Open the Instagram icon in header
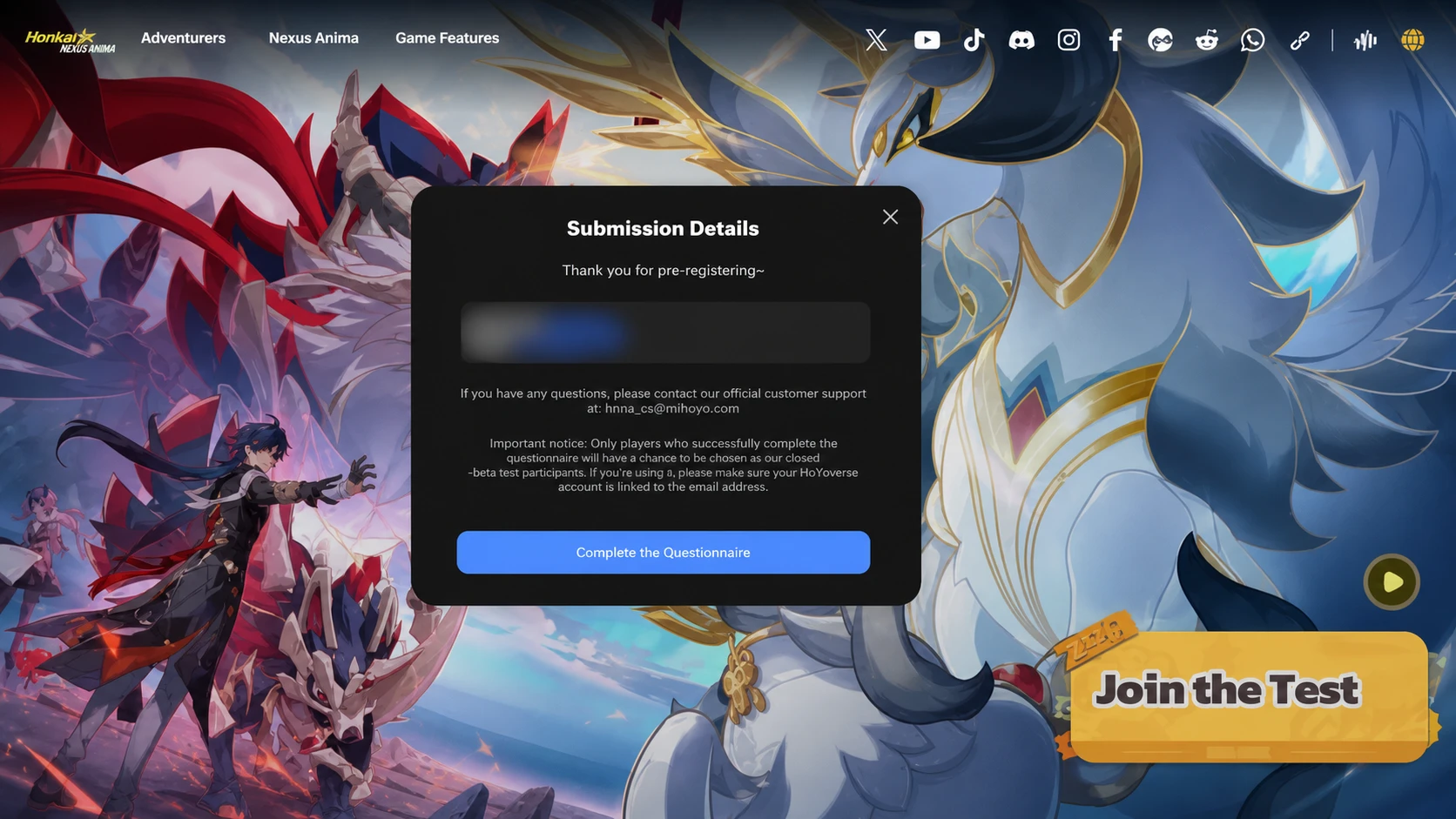The width and height of the screenshot is (1456, 819). pos(1068,40)
